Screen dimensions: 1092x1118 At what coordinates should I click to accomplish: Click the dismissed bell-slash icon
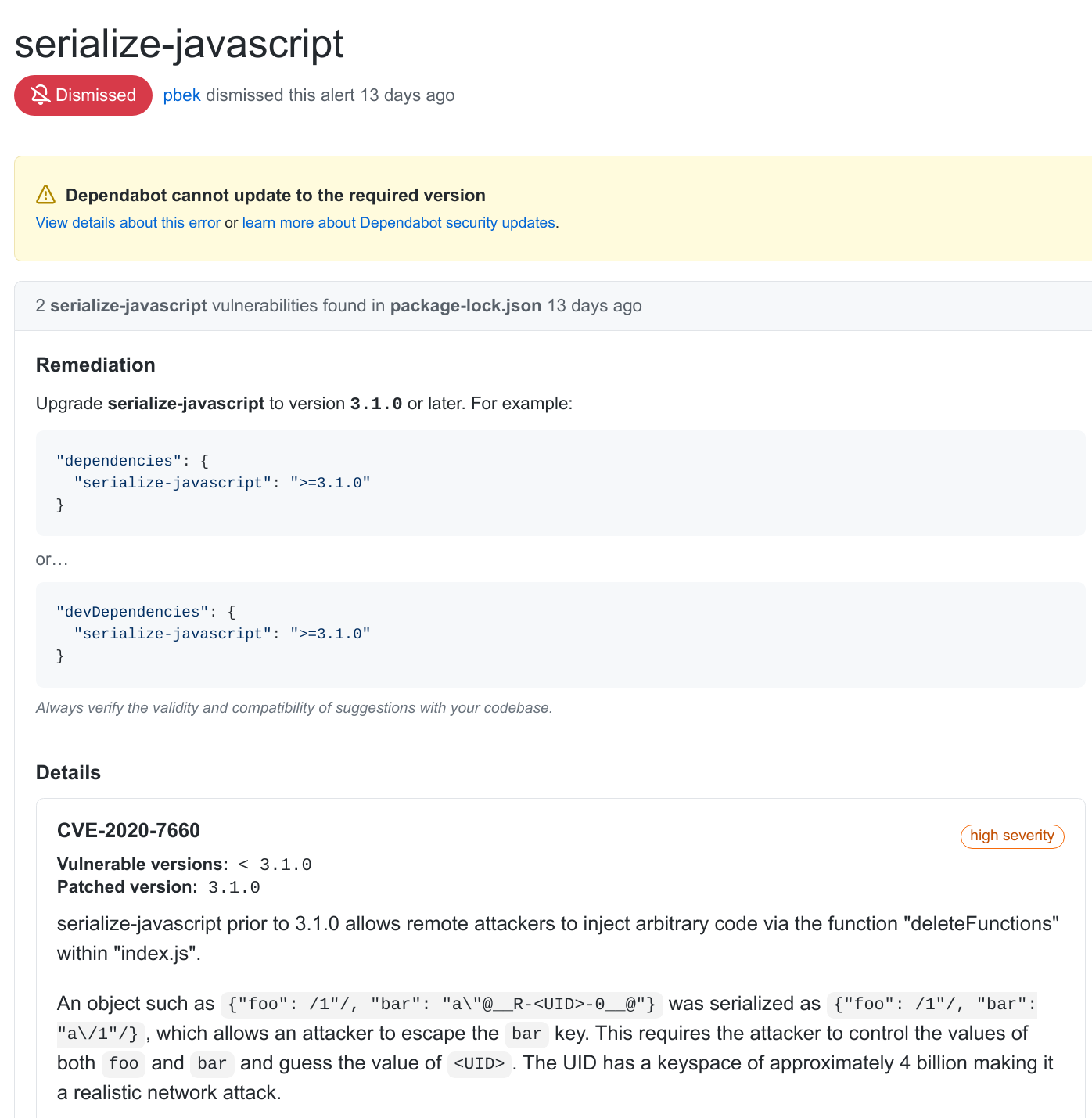point(41,95)
